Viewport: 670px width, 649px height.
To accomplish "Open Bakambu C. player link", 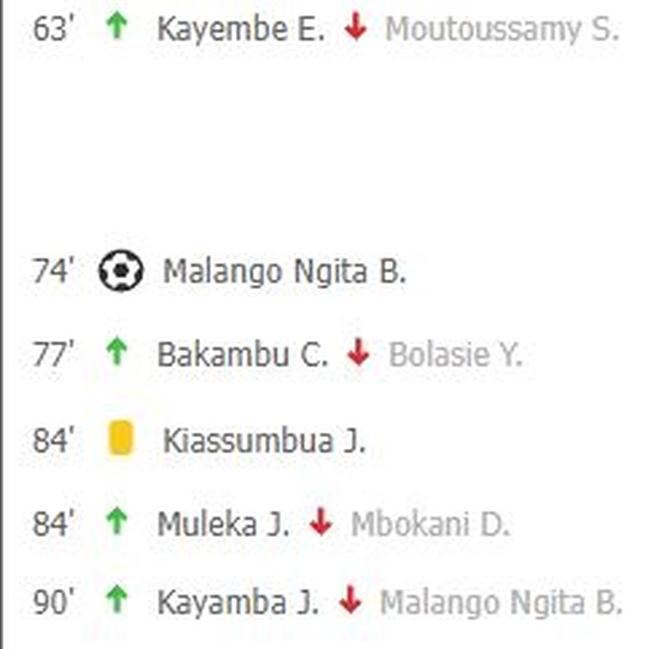I will point(242,355).
